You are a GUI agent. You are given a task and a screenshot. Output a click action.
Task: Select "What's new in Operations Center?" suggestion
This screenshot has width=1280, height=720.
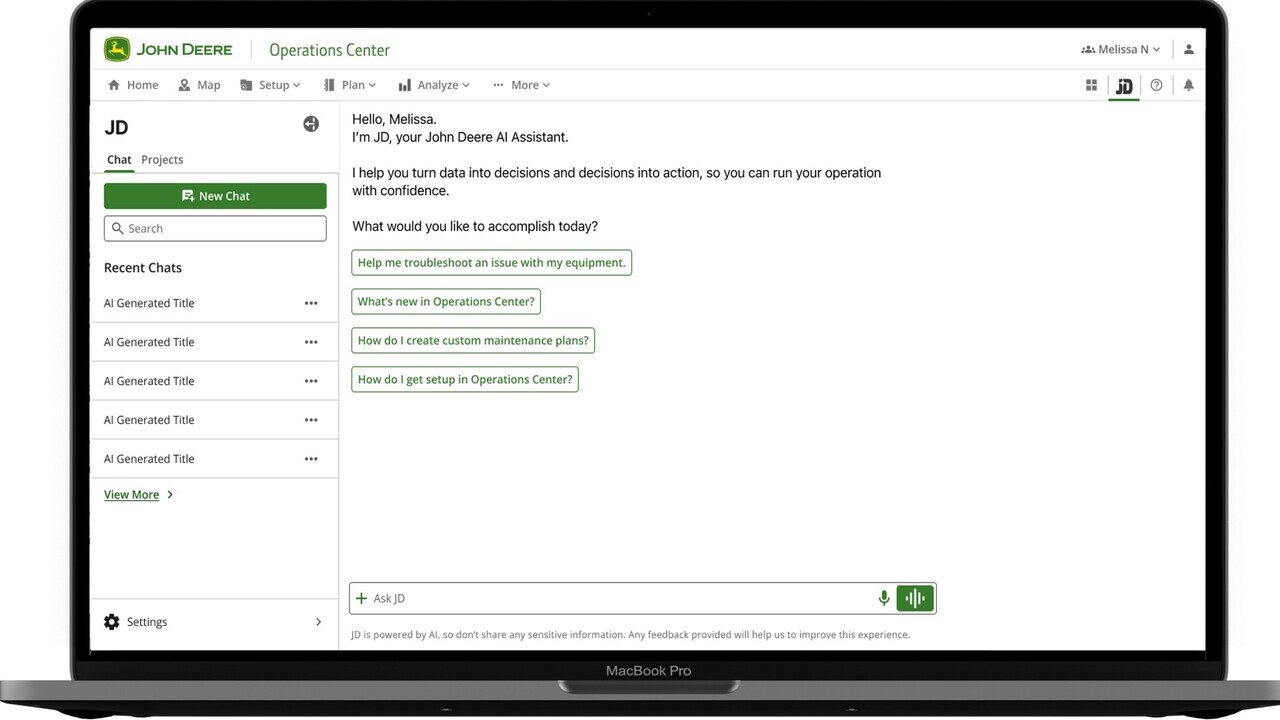pos(446,302)
